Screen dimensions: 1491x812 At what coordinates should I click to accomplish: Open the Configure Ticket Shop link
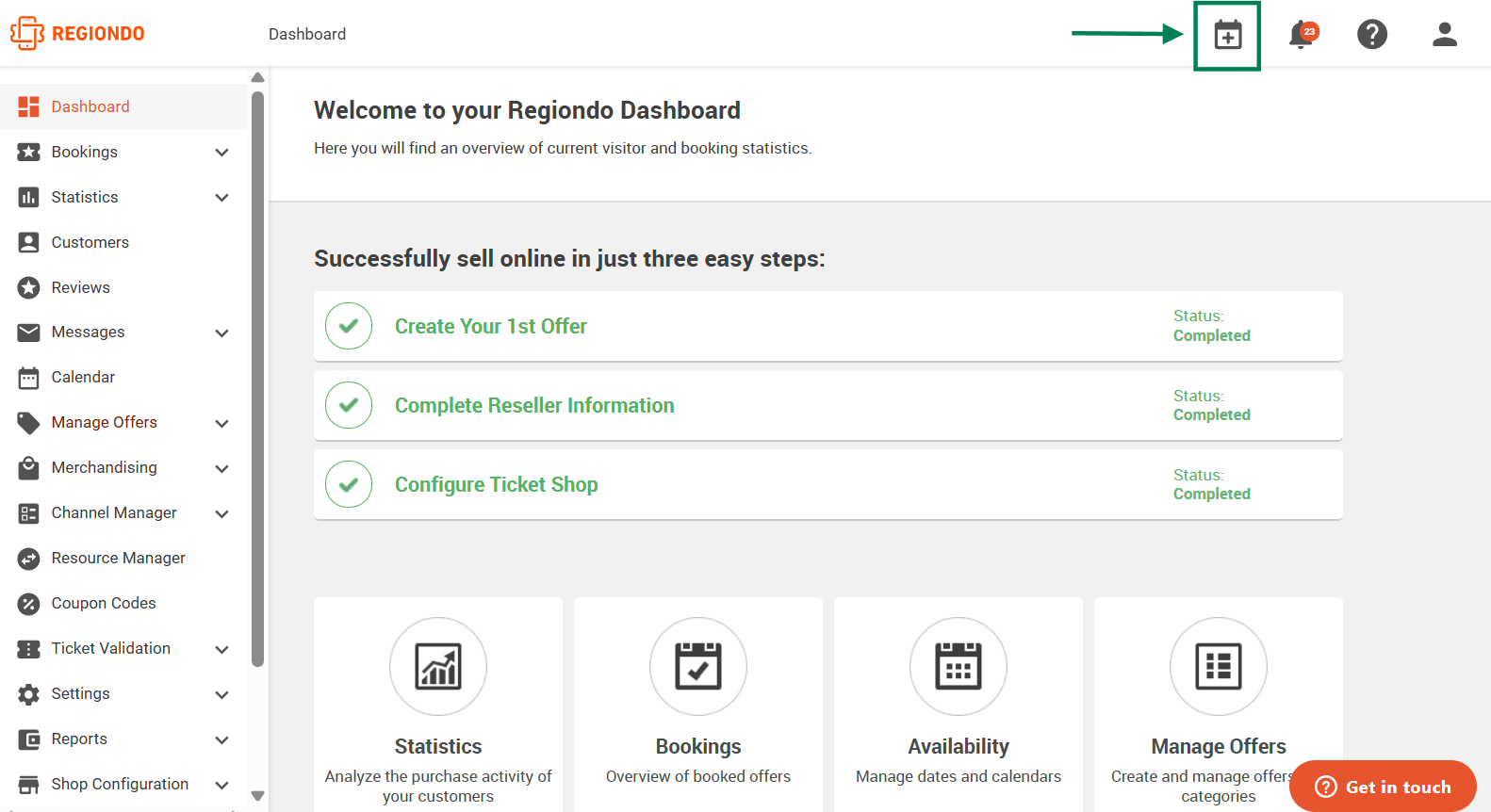(497, 484)
